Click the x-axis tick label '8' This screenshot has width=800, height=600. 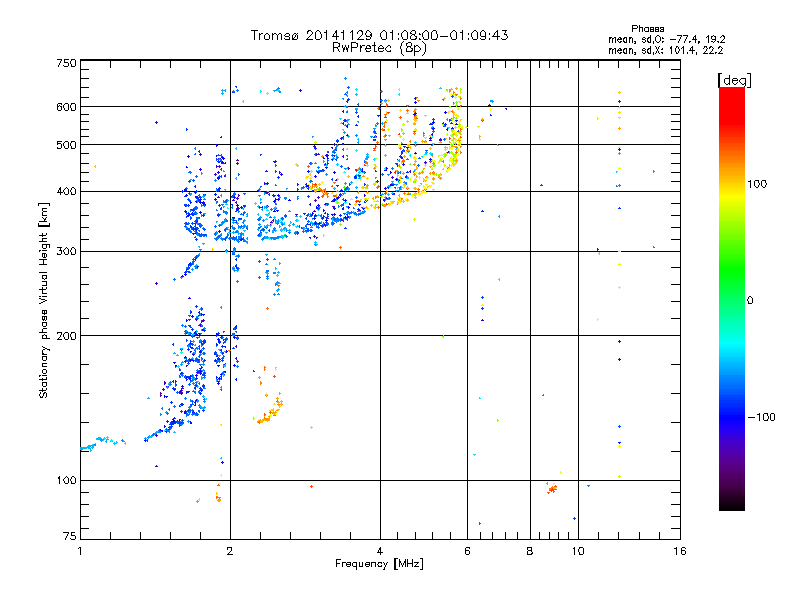pyautogui.click(x=530, y=551)
